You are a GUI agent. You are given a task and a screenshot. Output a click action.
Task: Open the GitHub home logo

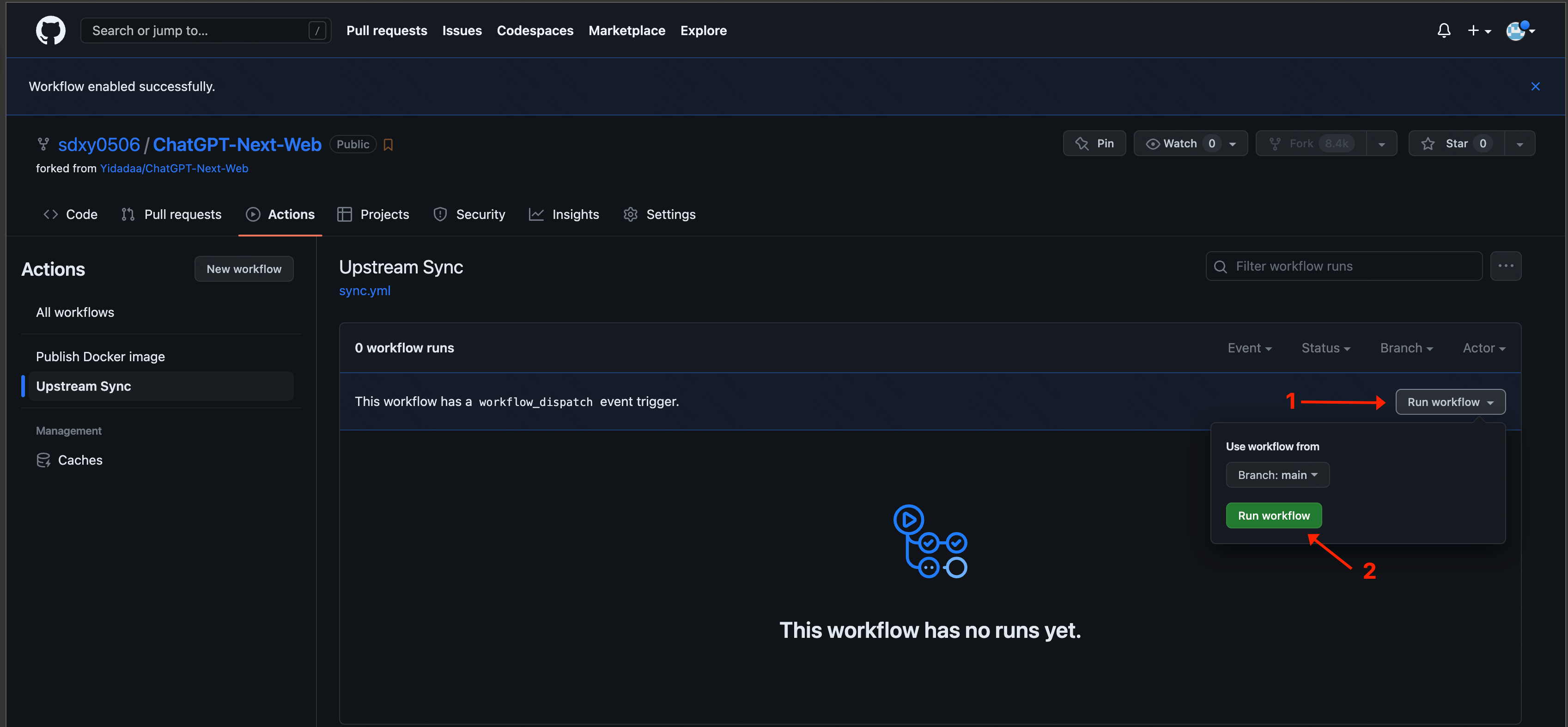(50, 30)
